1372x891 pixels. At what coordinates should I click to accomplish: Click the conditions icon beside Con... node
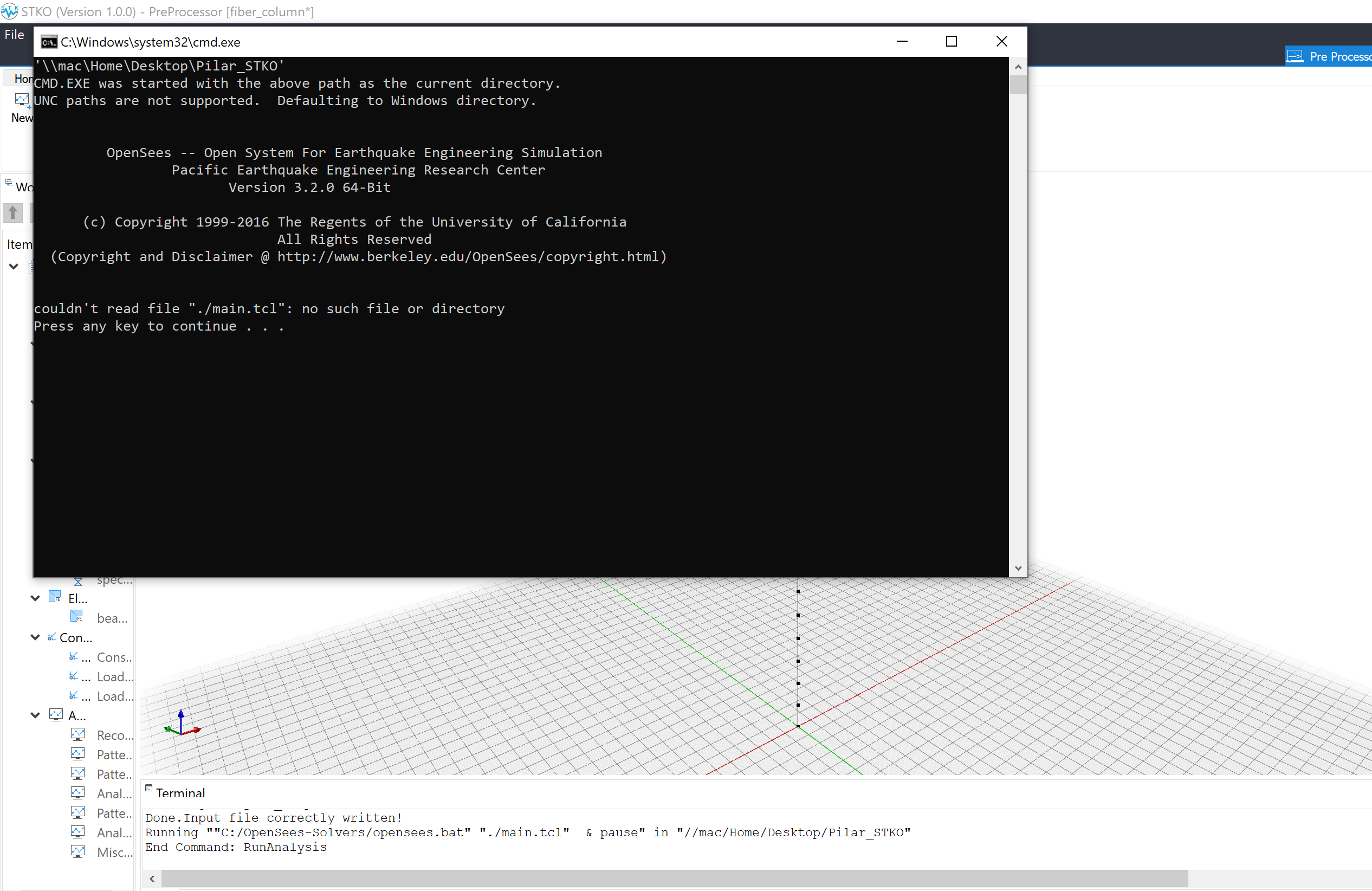click(52, 637)
